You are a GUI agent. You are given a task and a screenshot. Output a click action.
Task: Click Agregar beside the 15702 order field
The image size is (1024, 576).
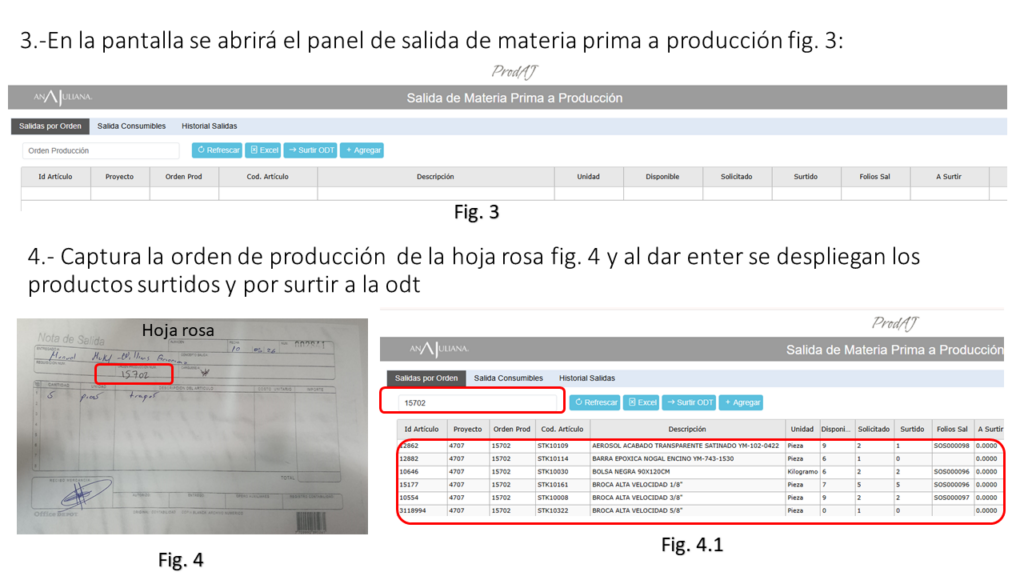coord(741,402)
